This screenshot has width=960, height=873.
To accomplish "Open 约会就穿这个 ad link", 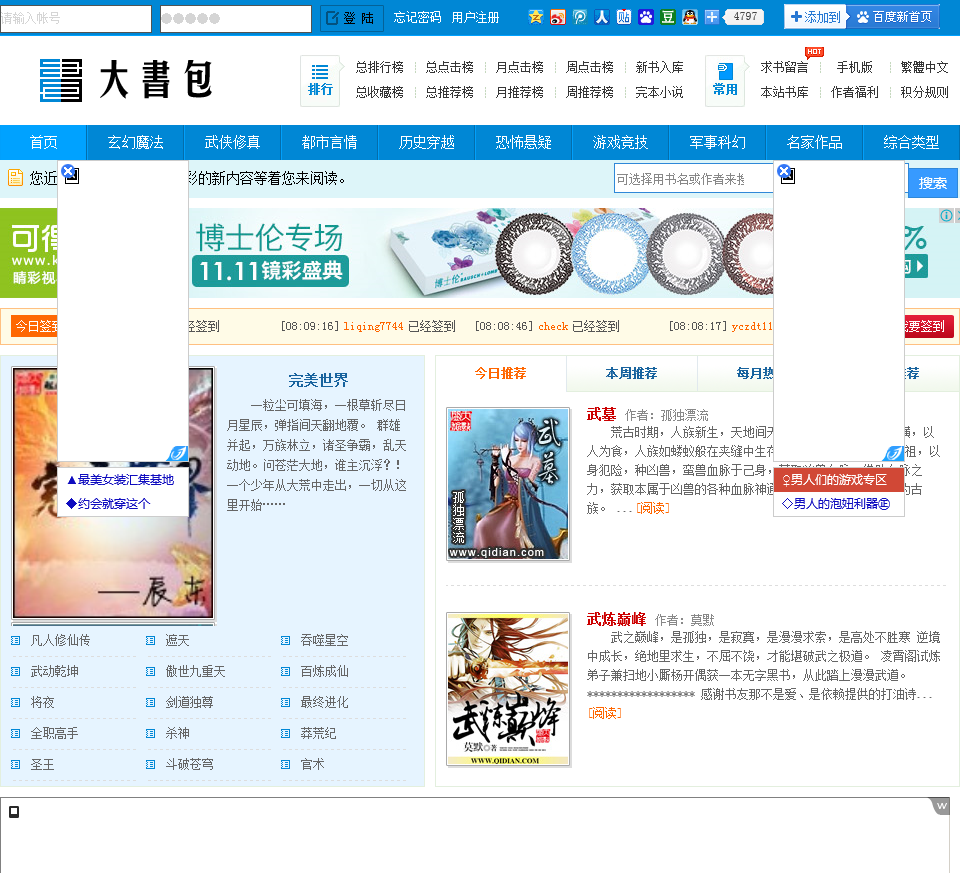I will click(x=108, y=504).
